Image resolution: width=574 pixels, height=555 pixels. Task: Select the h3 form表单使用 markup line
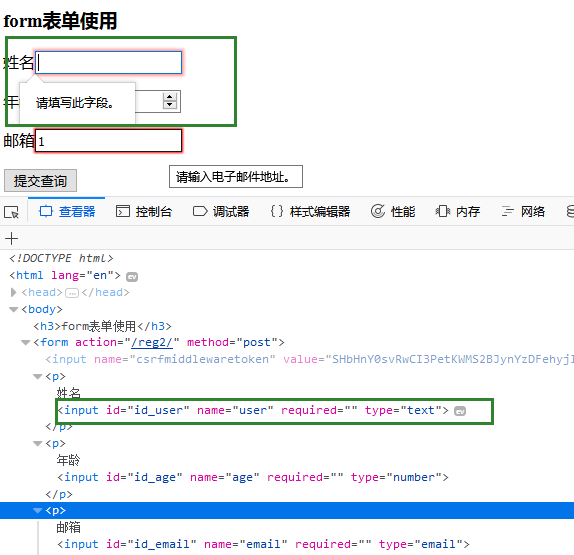pos(102,326)
